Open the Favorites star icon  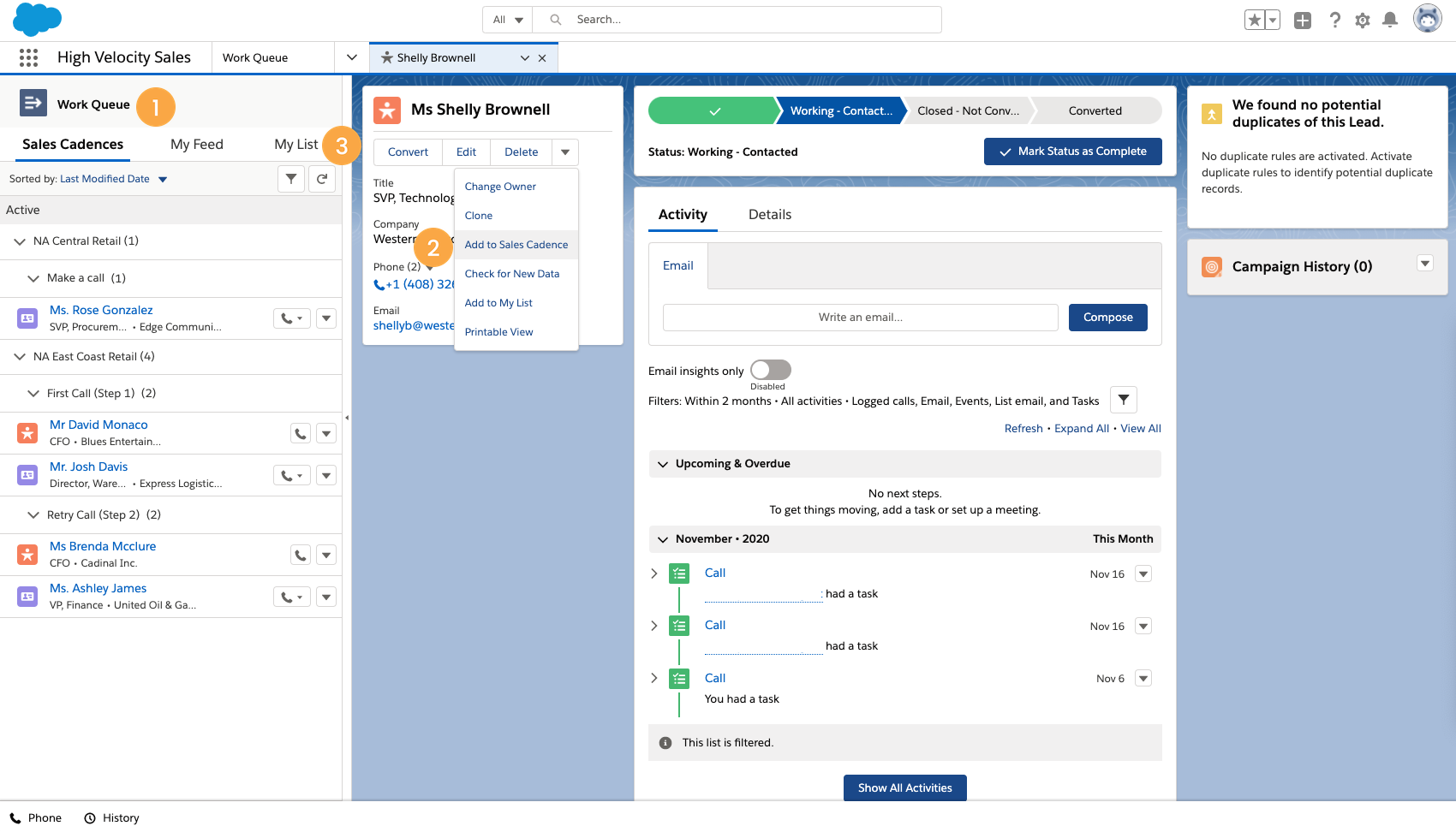click(1255, 20)
